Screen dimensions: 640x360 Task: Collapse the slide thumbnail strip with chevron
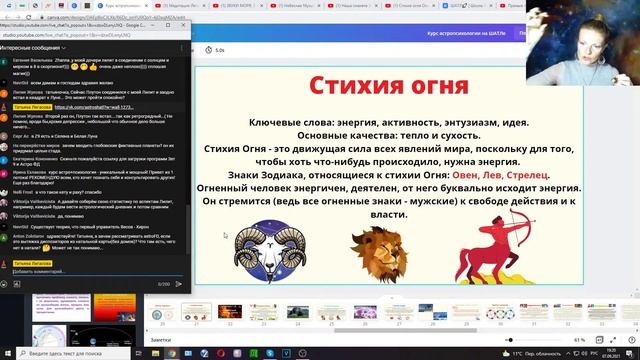tap(392, 298)
